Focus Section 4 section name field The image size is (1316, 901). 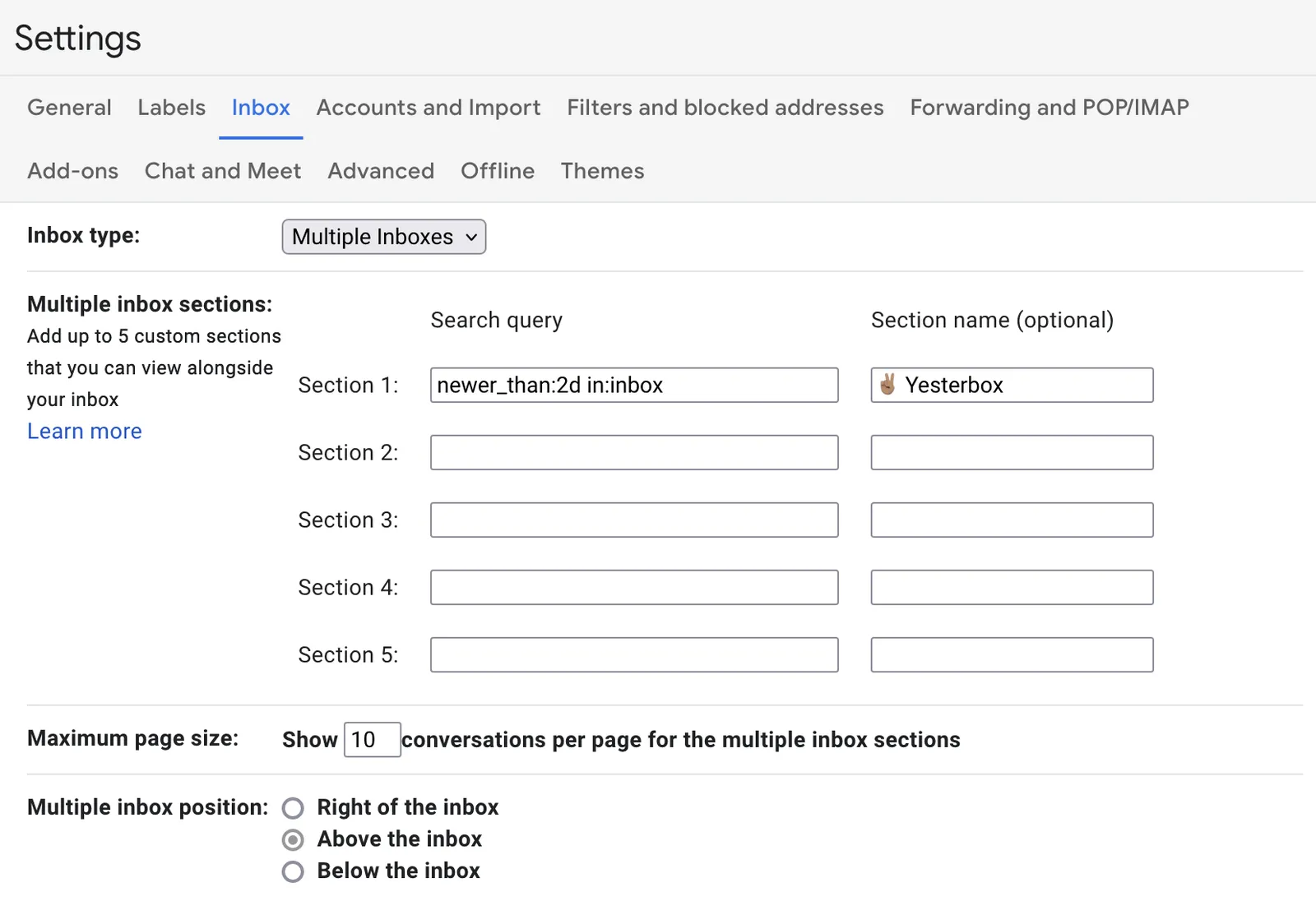click(1012, 587)
